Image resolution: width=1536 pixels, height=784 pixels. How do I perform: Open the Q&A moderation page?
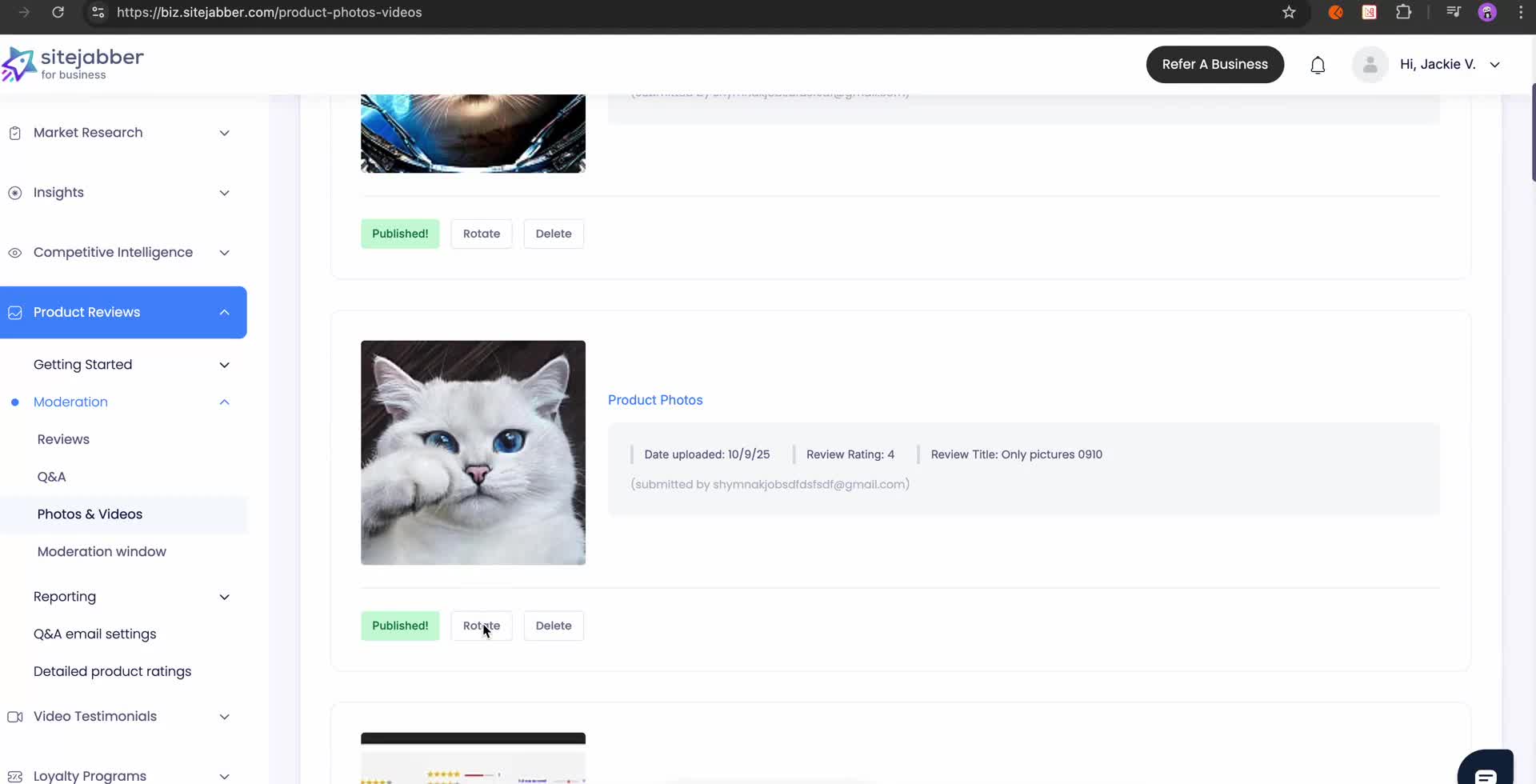[x=51, y=477]
